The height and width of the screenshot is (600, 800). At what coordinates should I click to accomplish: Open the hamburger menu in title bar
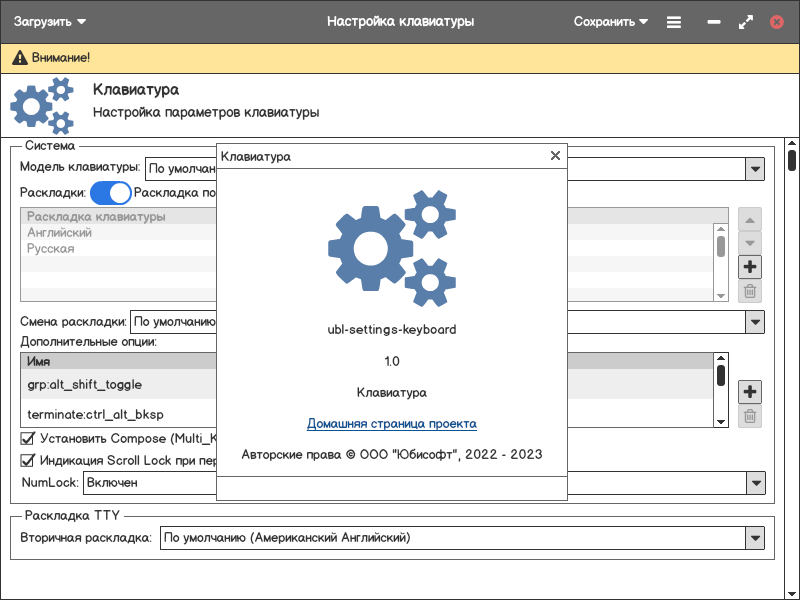[x=674, y=21]
